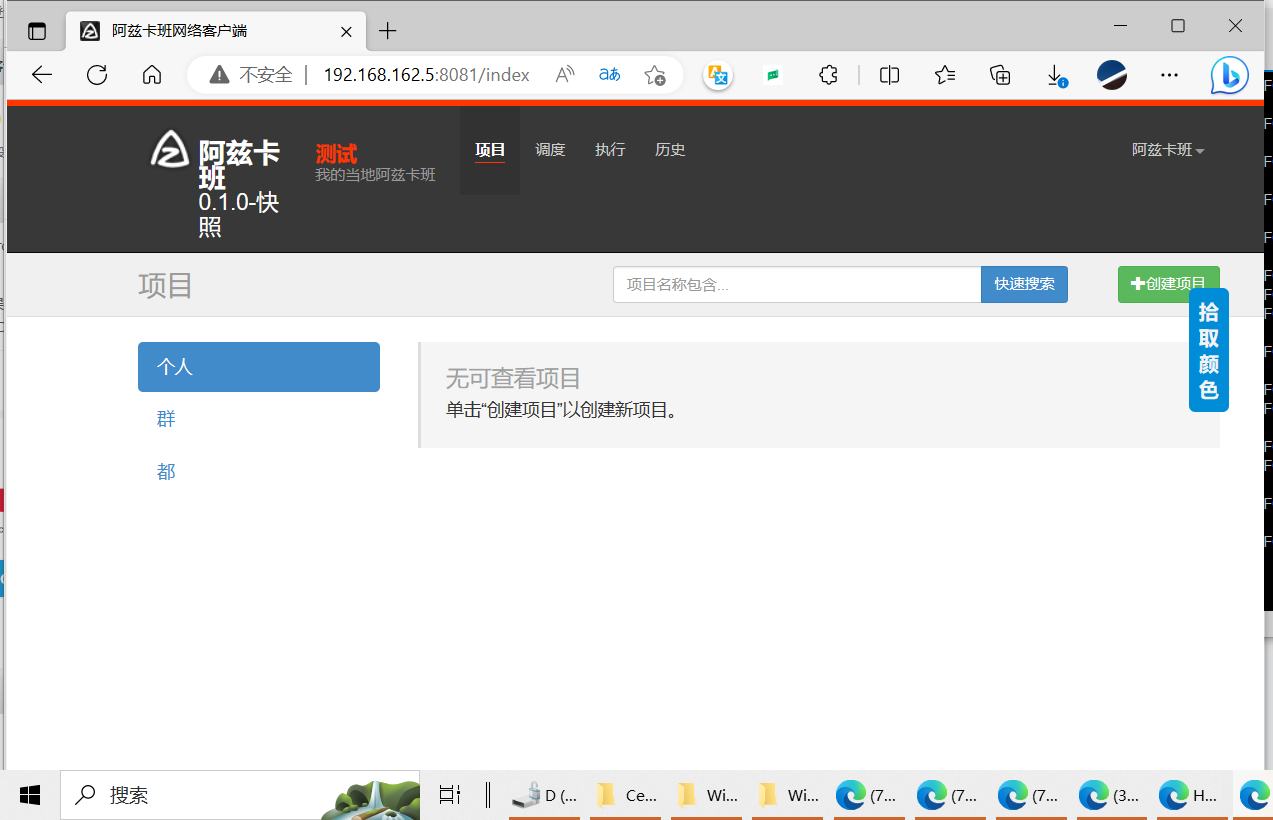Click the 快速搜索 search button
The image size is (1273, 820).
pyautogui.click(x=1024, y=284)
